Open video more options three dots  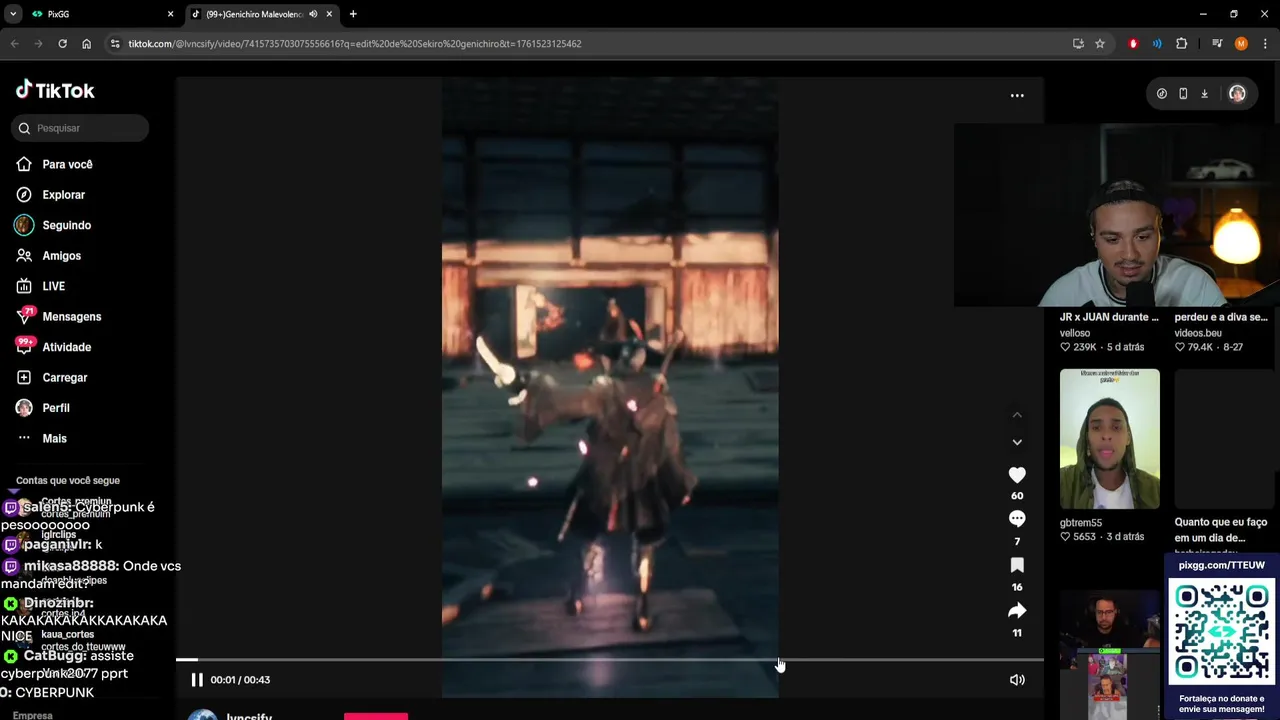[x=1017, y=95]
